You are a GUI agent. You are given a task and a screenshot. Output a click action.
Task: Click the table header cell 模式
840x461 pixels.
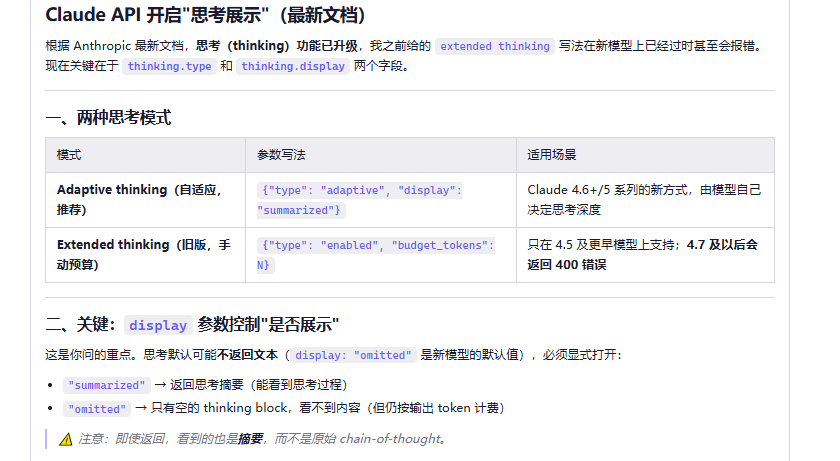point(145,155)
